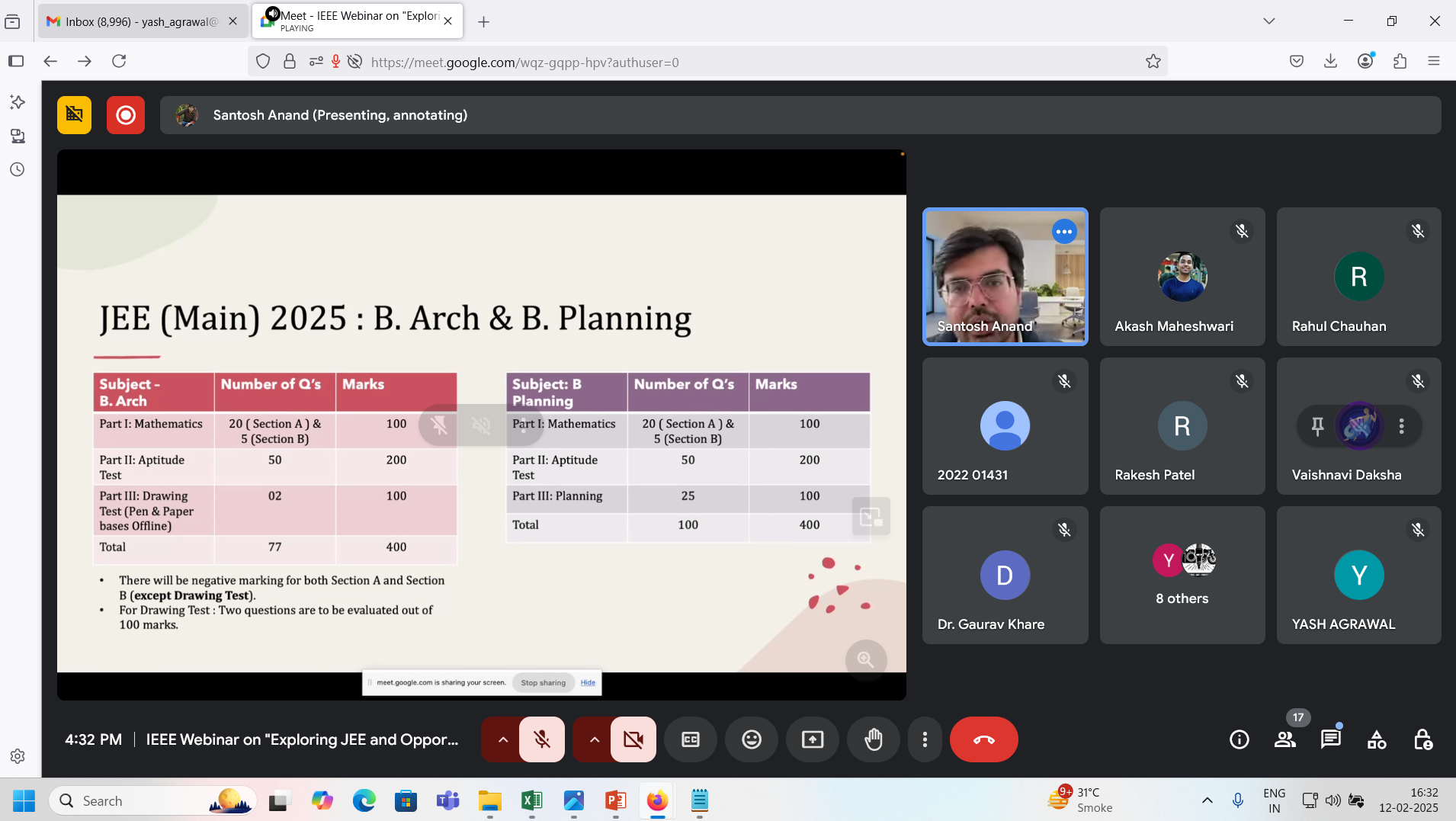Open more options three-dot menu
This screenshot has height=821, width=1456.
tap(925, 739)
